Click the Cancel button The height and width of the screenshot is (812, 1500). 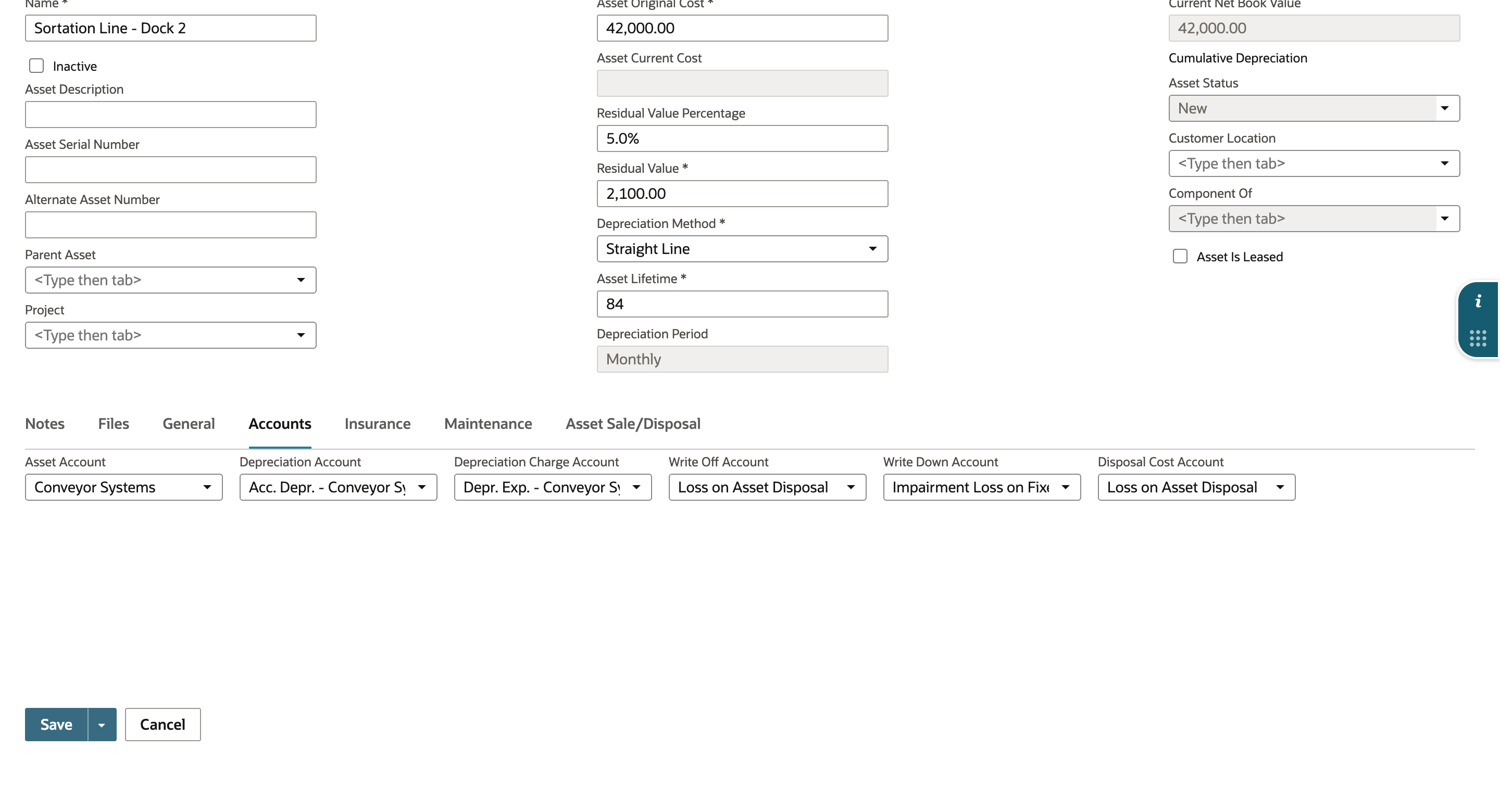(x=162, y=725)
